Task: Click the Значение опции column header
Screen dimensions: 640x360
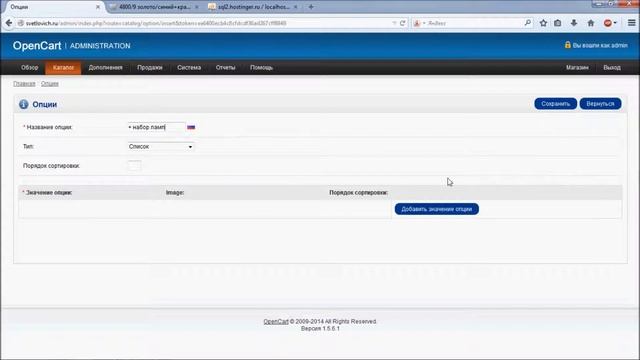Action: pyautogui.click(x=47, y=192)
